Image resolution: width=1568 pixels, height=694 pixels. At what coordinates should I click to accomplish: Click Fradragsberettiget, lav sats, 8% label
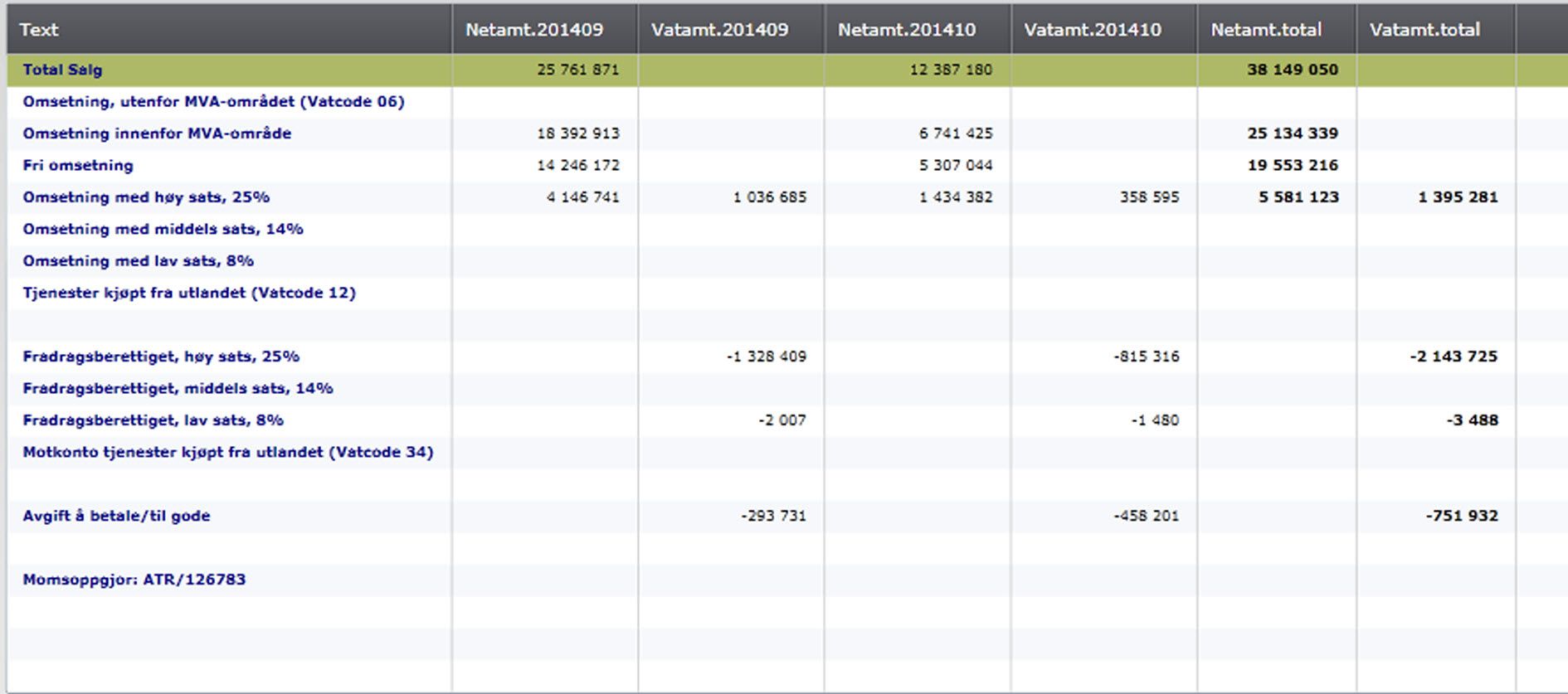pyautogui.click(x=153, y=420)
